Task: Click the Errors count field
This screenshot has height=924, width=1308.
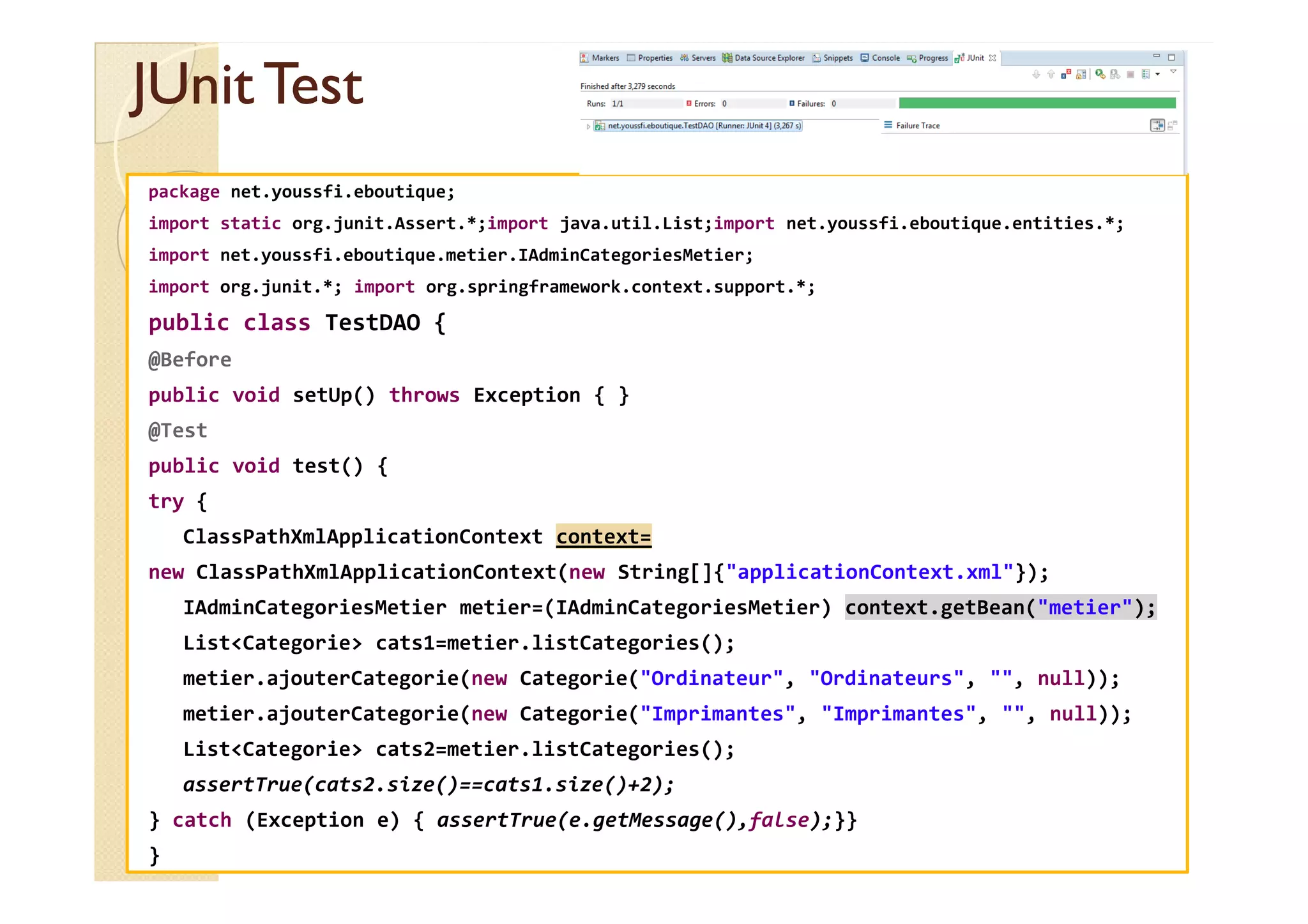Action: pyautogui.click(x=753, y=103)
